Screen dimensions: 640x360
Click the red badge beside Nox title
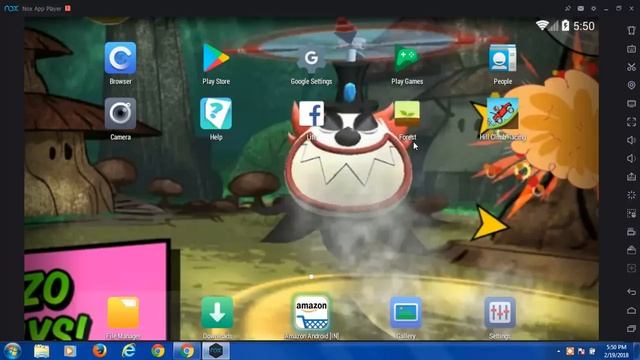coord(68,8)
